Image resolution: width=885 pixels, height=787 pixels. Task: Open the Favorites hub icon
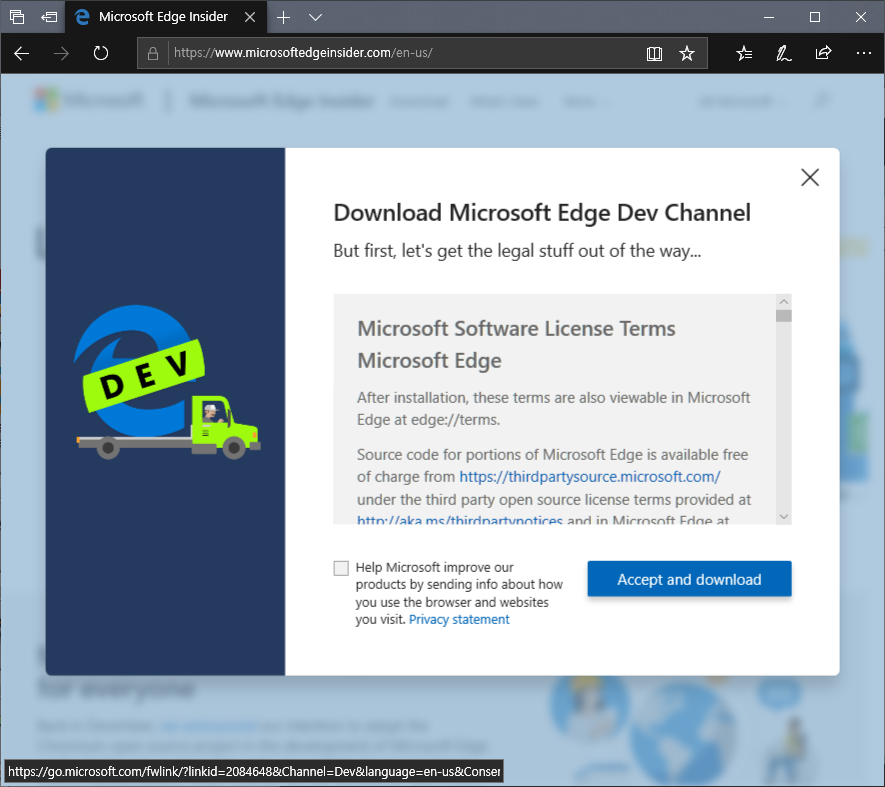[x=744, y=54]
